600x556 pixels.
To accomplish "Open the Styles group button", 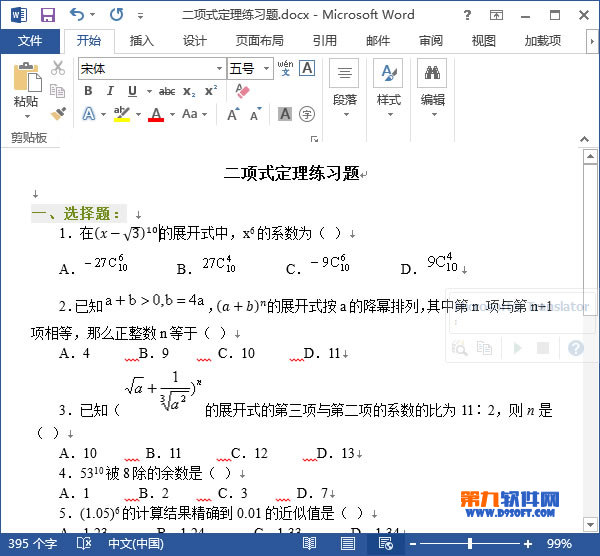I will (x=388, y=88).
